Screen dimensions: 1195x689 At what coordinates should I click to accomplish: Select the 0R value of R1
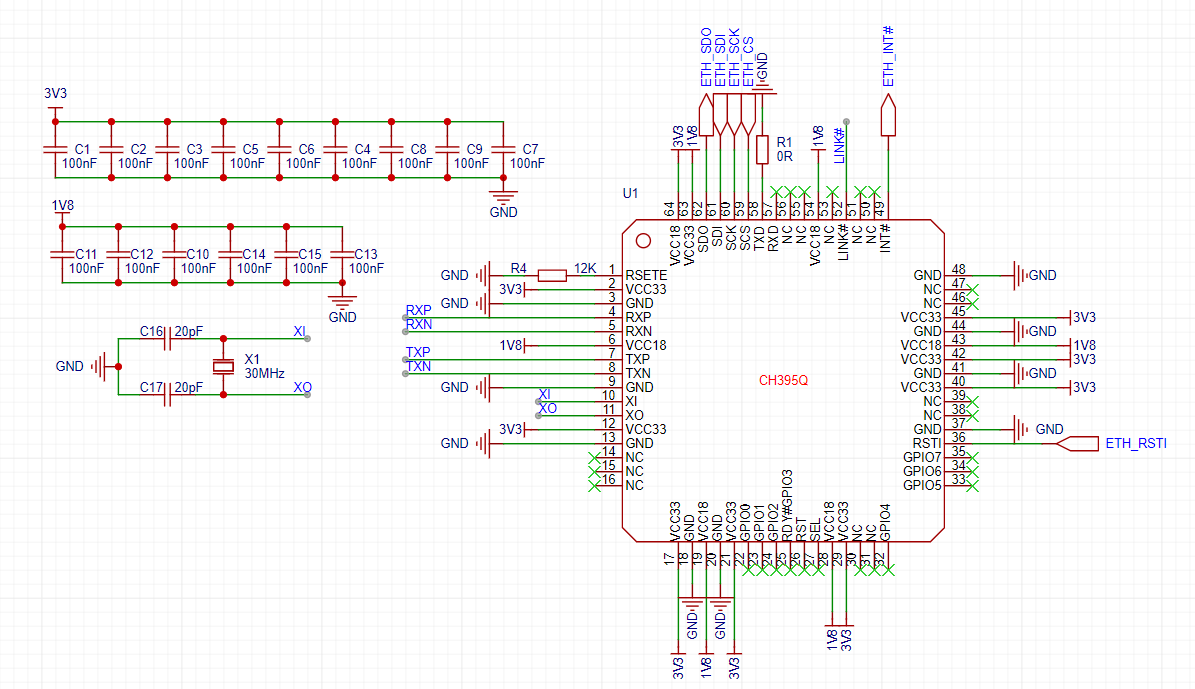(x=784, y=156)
